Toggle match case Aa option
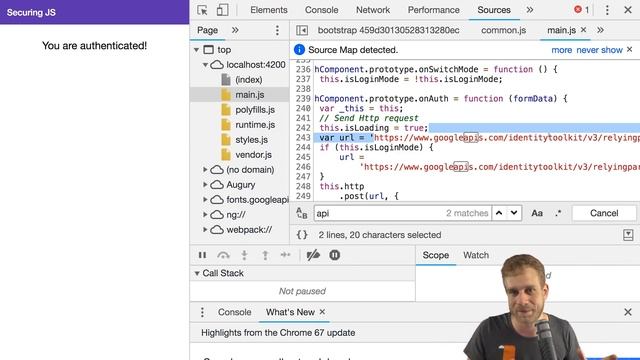Screen dimensions: 640x360 point(537,213)
